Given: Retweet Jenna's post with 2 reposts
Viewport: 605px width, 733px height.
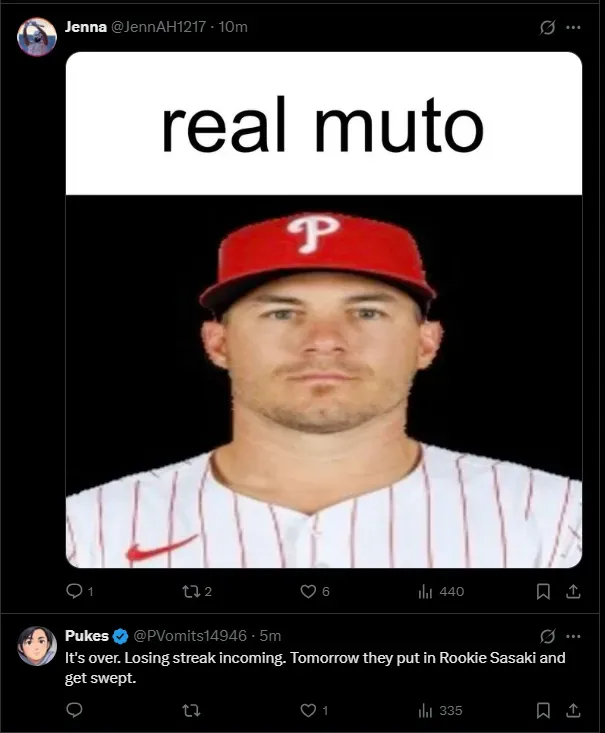Looking at the screenshot, I should pyautogui.click(x=191, y=591).
